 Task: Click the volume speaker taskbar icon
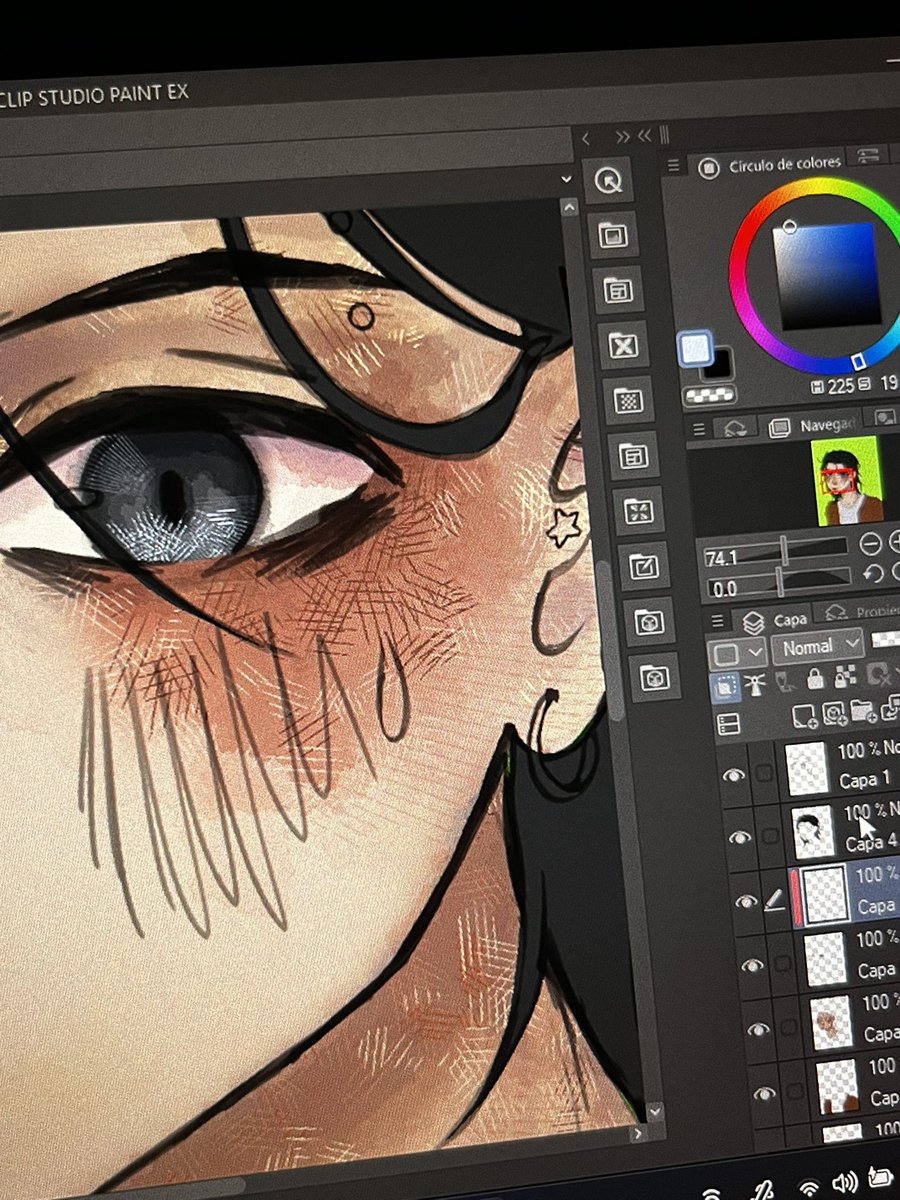click(x=845, y=1184)
